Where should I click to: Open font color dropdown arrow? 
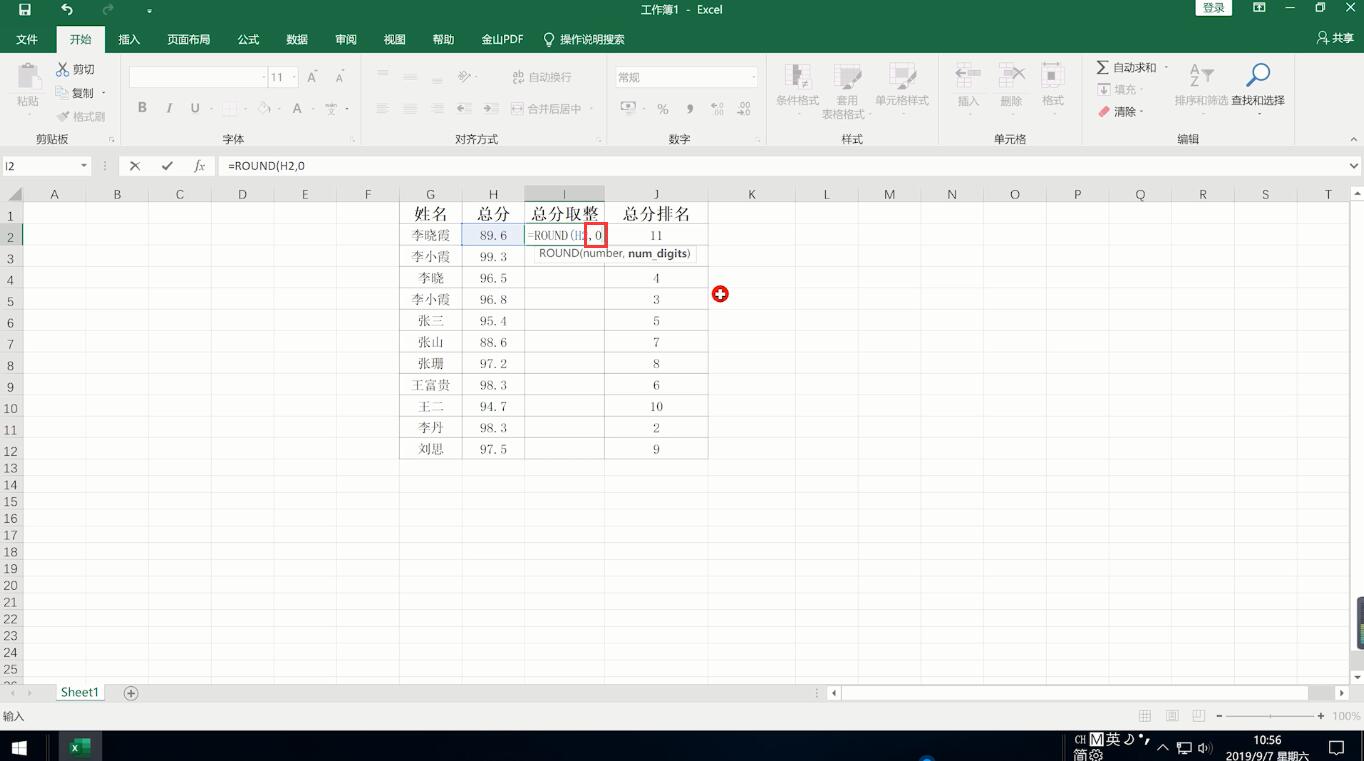313,108
